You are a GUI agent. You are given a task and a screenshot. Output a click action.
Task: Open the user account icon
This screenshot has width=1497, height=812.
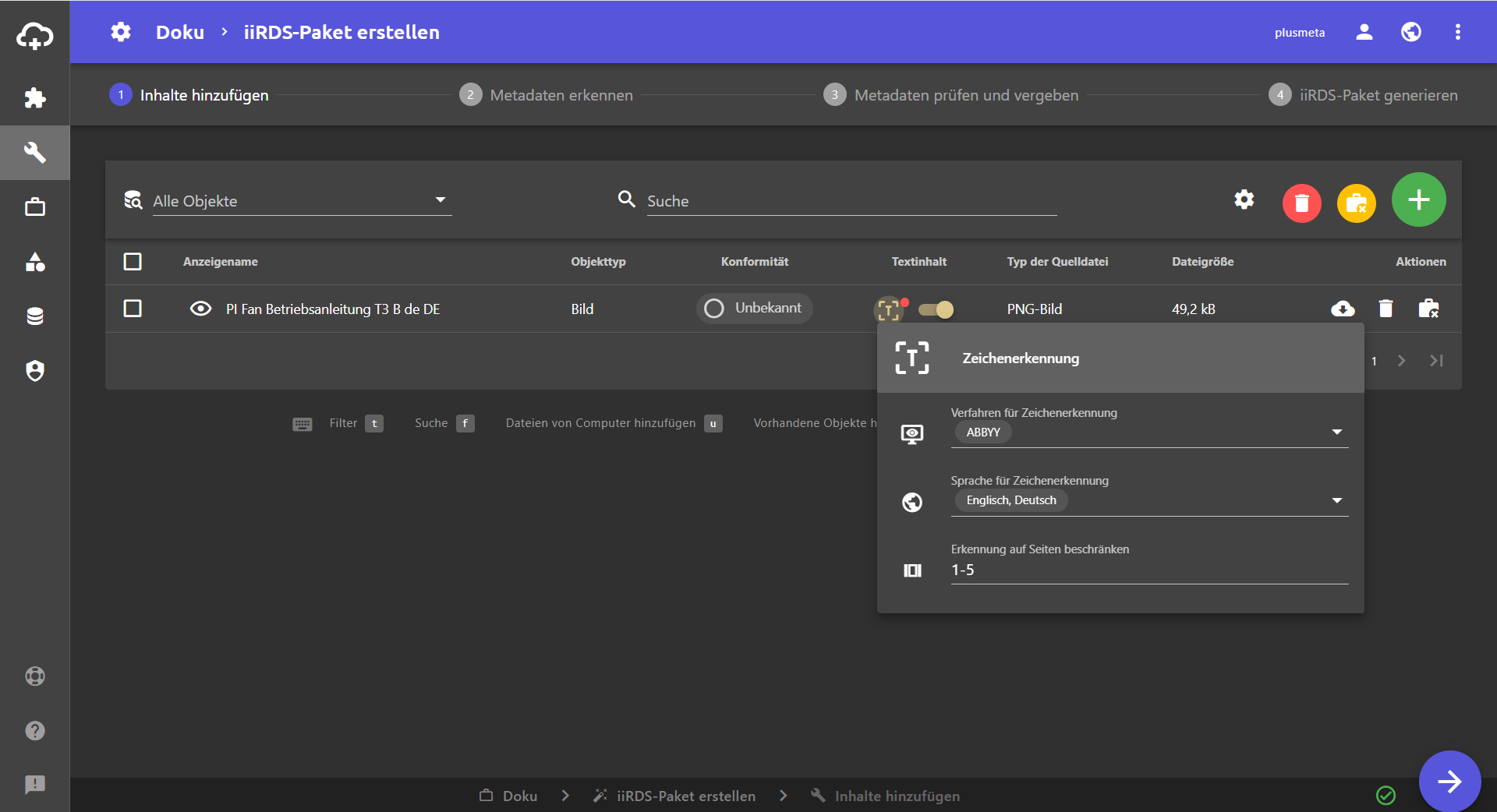1364,32
